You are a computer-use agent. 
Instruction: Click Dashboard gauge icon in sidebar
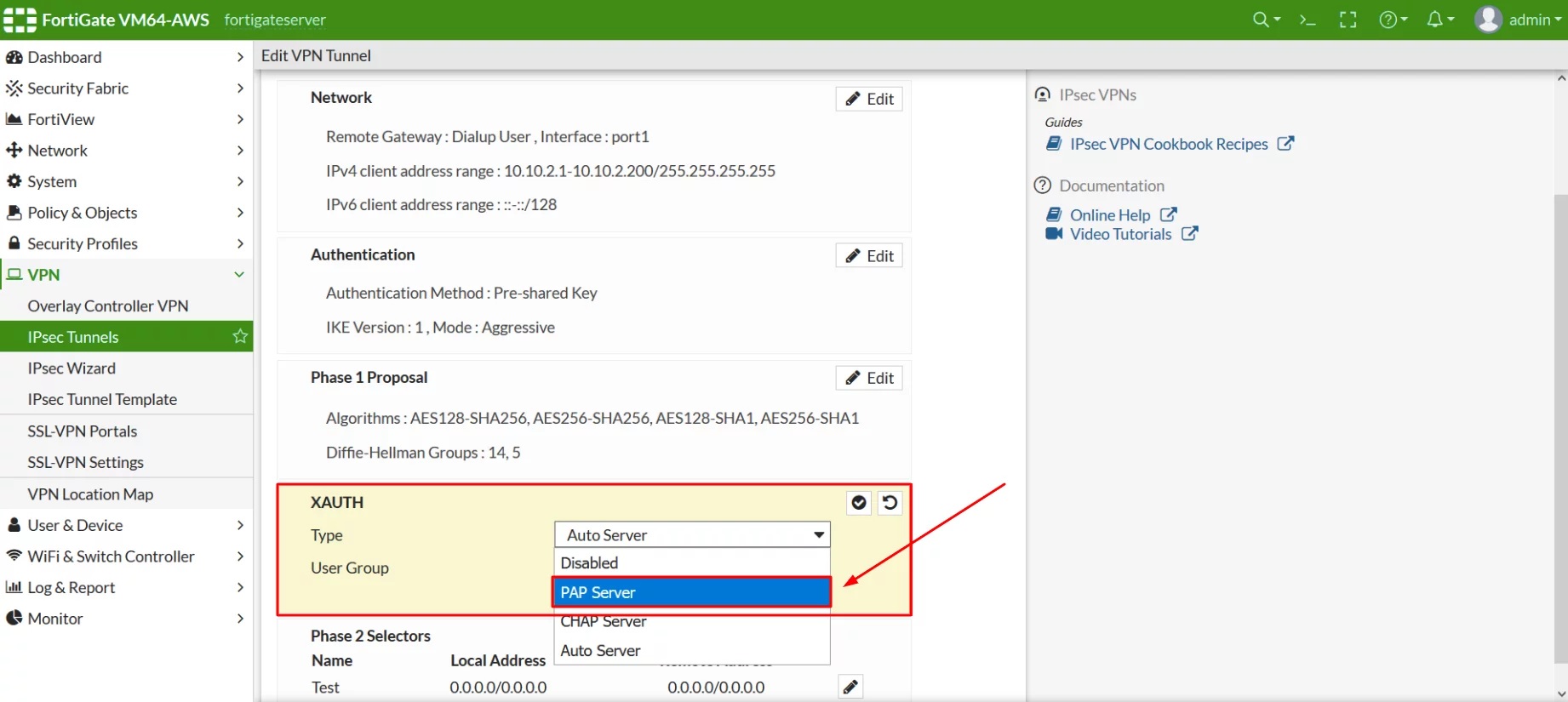pyautogui.click(x=14, y=57)
